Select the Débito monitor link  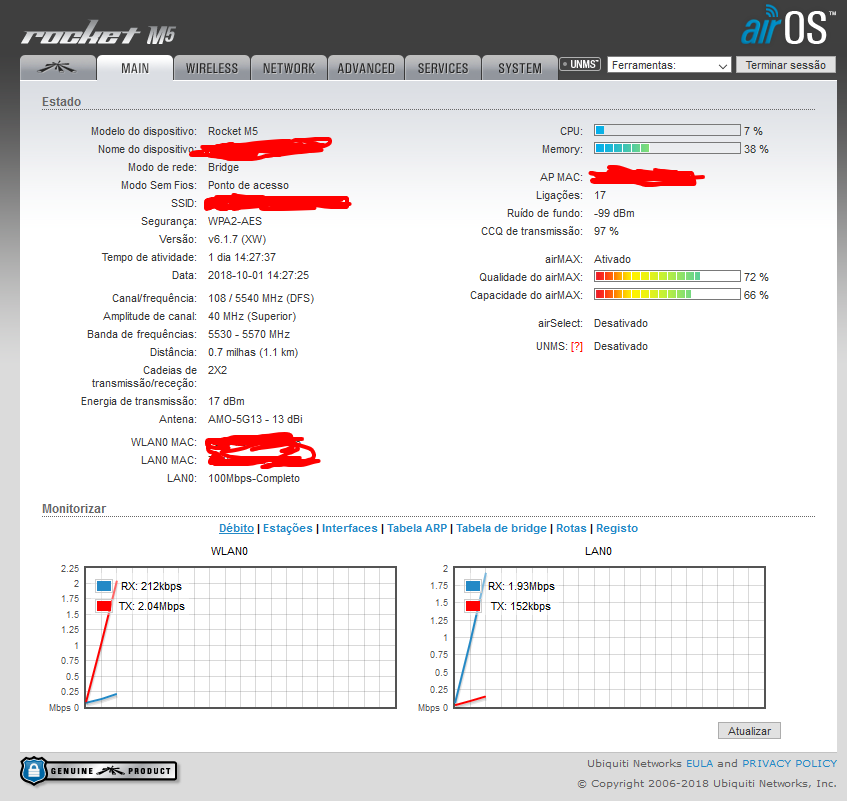coord(236,528)
